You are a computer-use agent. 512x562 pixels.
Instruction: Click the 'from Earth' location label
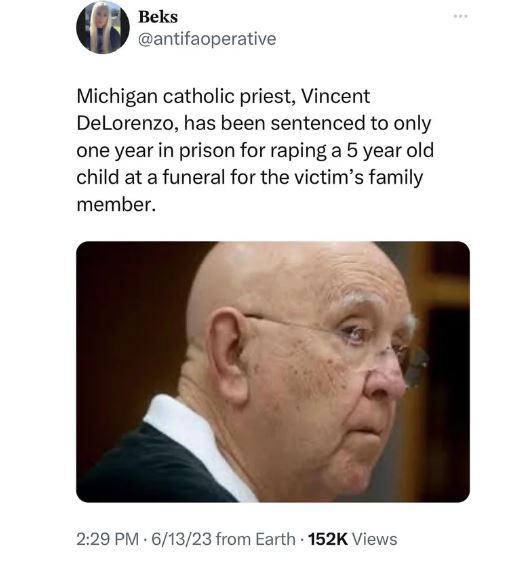pyautogui.click(x=256, y=539)
